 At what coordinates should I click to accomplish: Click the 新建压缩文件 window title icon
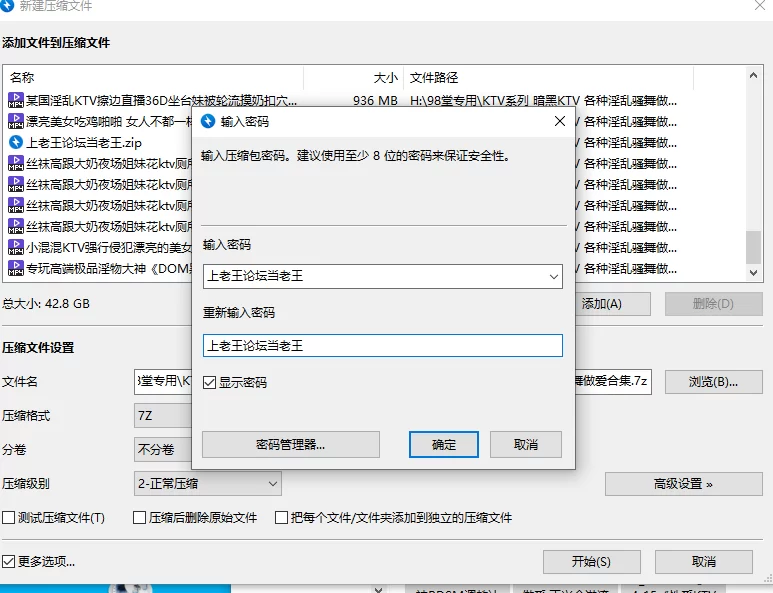[x=6, y=5]
